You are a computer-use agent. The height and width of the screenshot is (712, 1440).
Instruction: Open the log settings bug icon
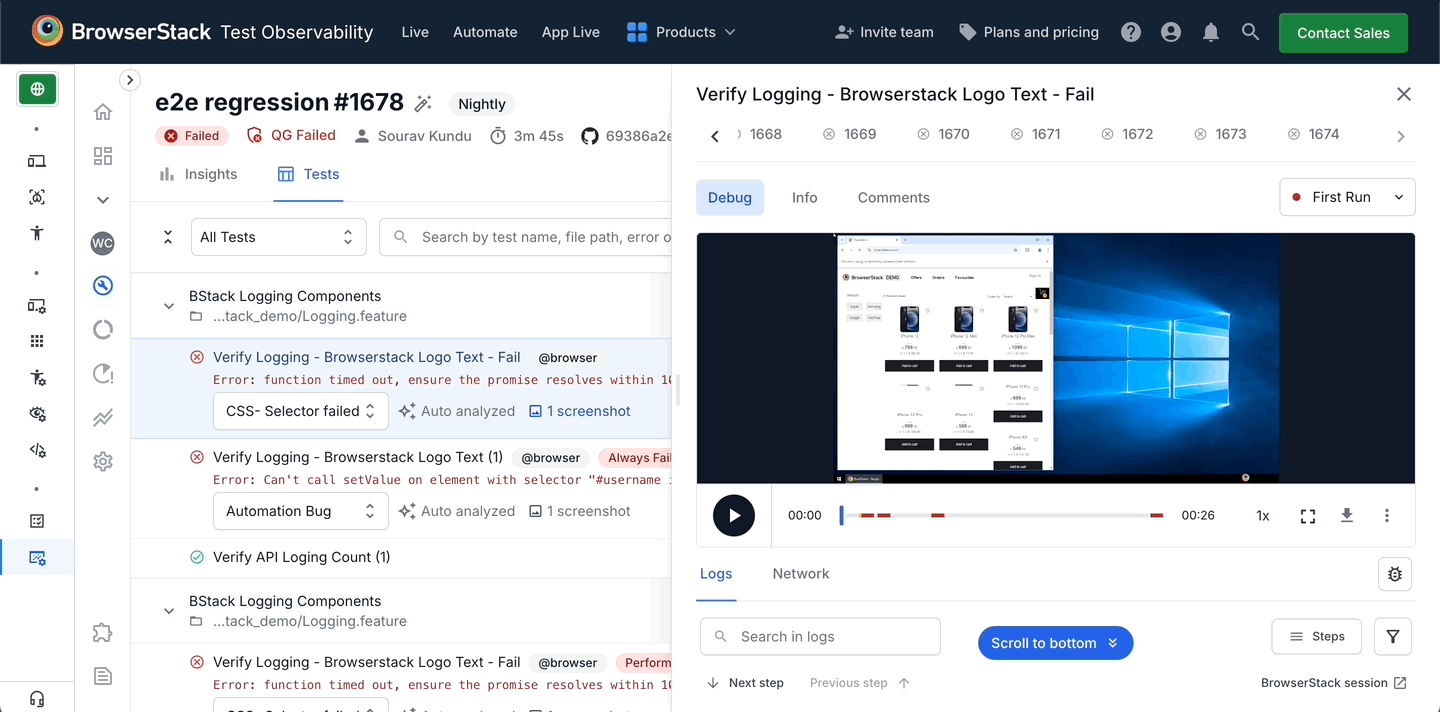point(1394,574)
